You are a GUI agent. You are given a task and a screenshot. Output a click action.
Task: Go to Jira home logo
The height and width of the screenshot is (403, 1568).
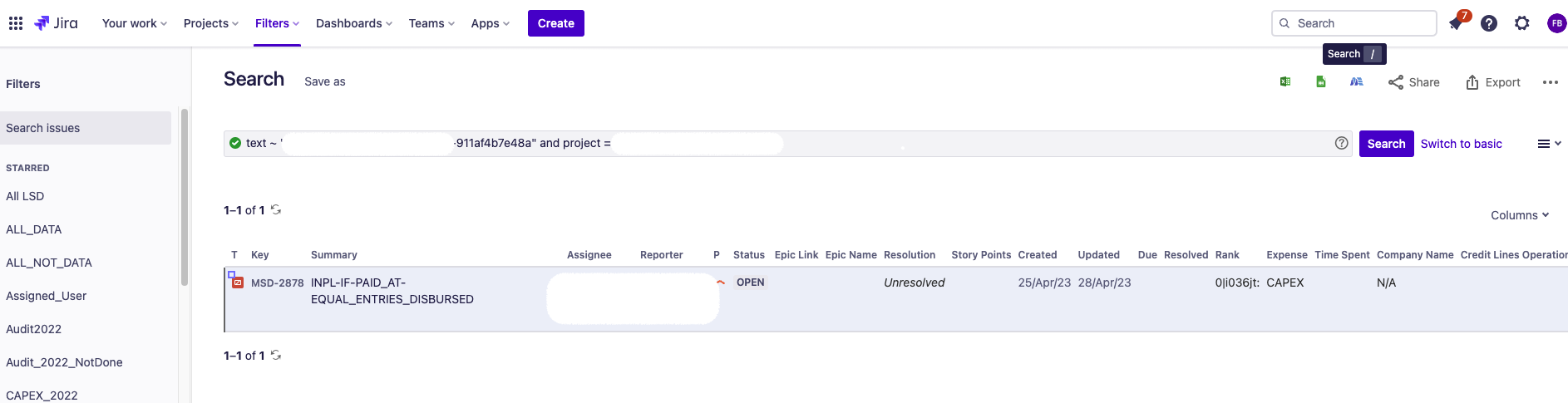[56, 23]
